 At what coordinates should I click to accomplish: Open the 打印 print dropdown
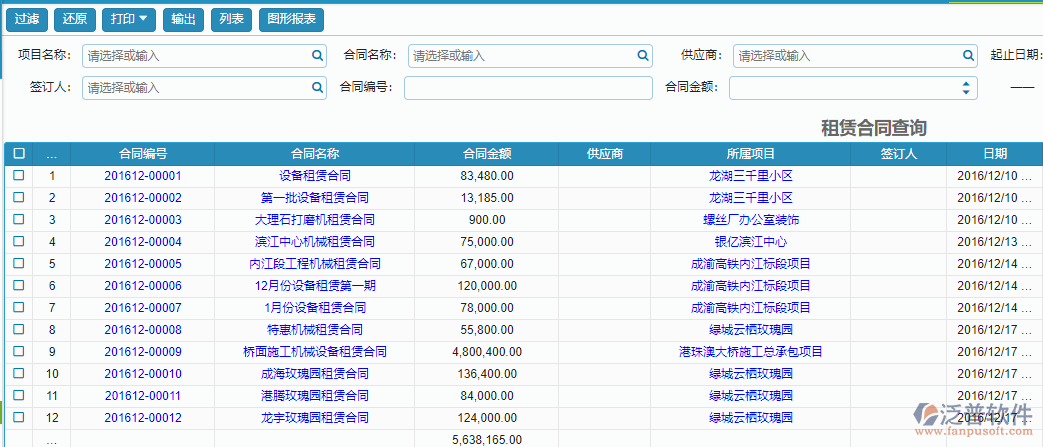pyautogui.click(x=129, y=20)
